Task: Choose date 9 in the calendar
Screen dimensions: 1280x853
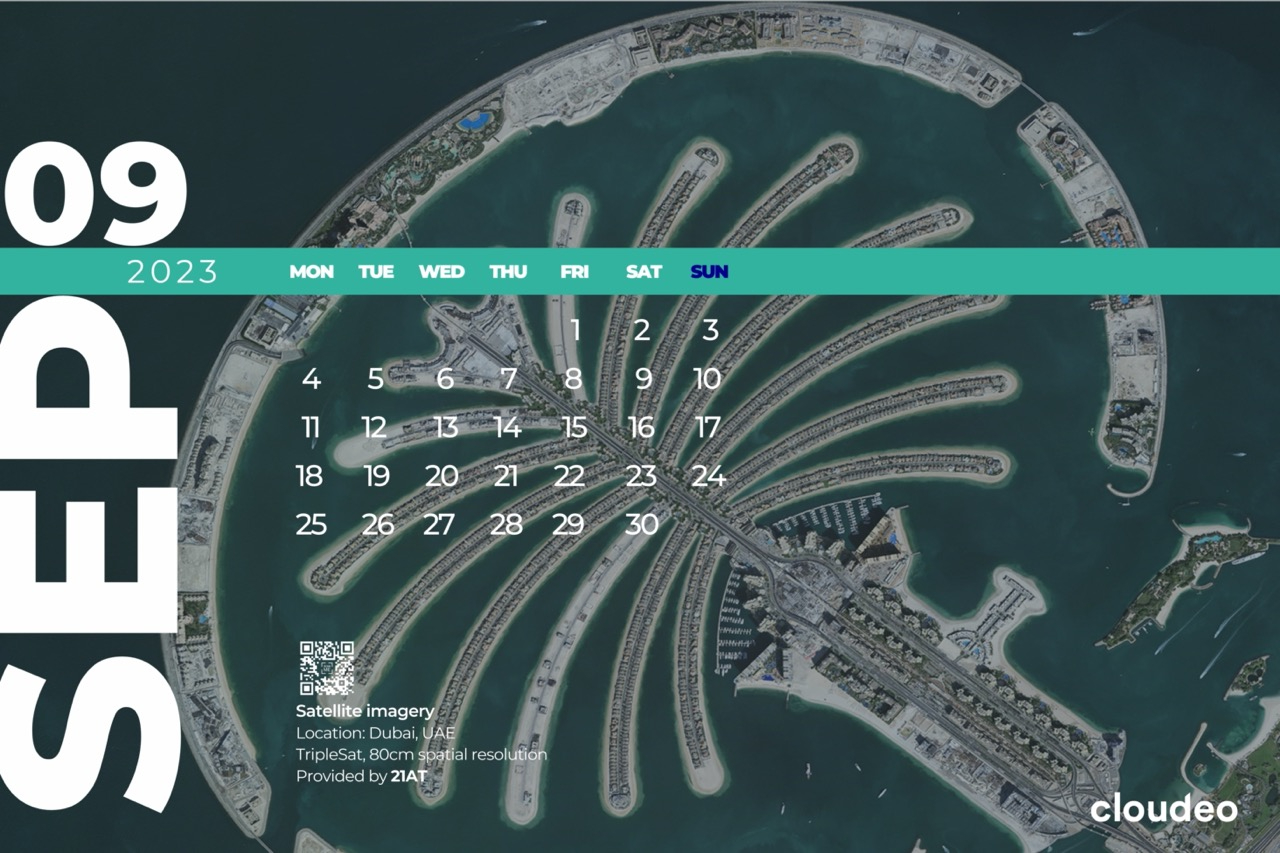Action: coord(643,379)
